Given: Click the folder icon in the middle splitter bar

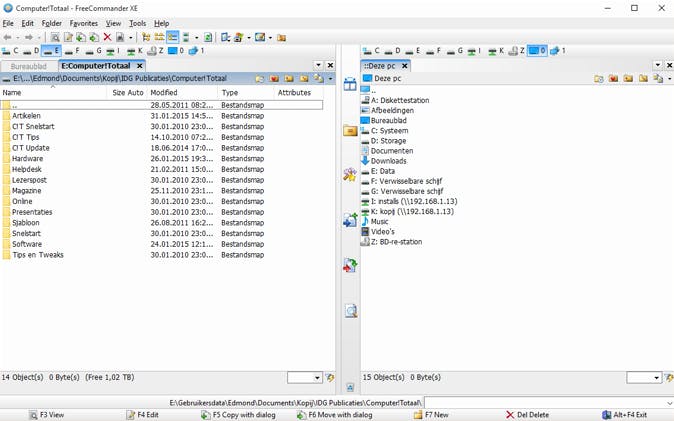Looking at the screenshot, I should 350,130.
